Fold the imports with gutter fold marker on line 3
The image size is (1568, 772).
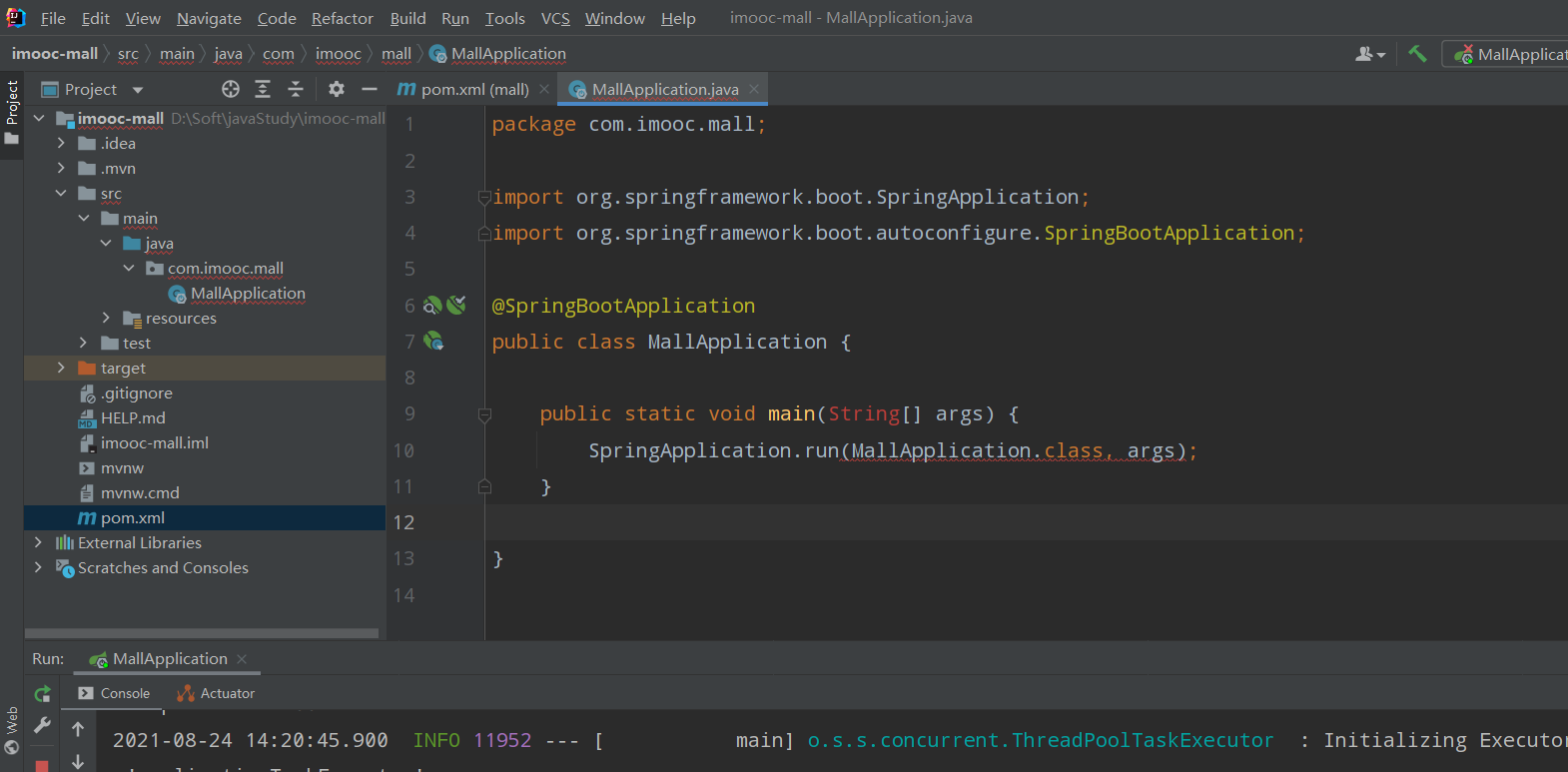484,197
